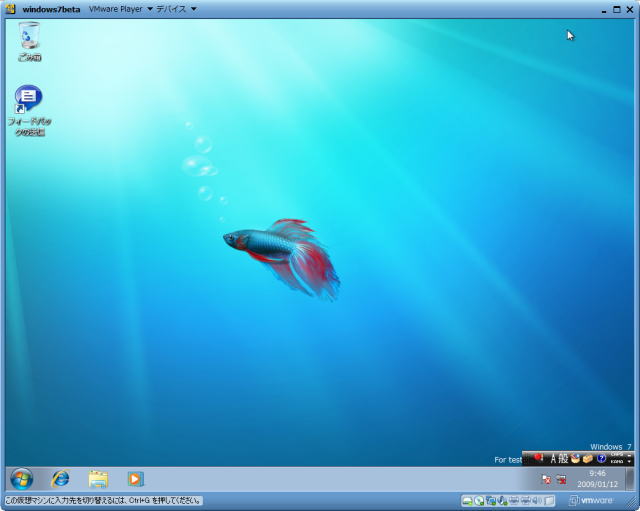
Task: Open IME help question mark icon
Action: point(601,458)
